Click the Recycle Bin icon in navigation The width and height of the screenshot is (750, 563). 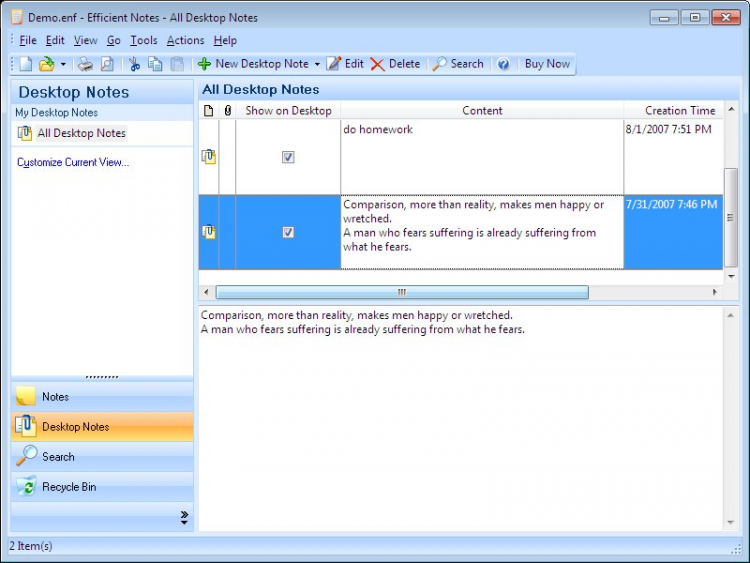26,486
